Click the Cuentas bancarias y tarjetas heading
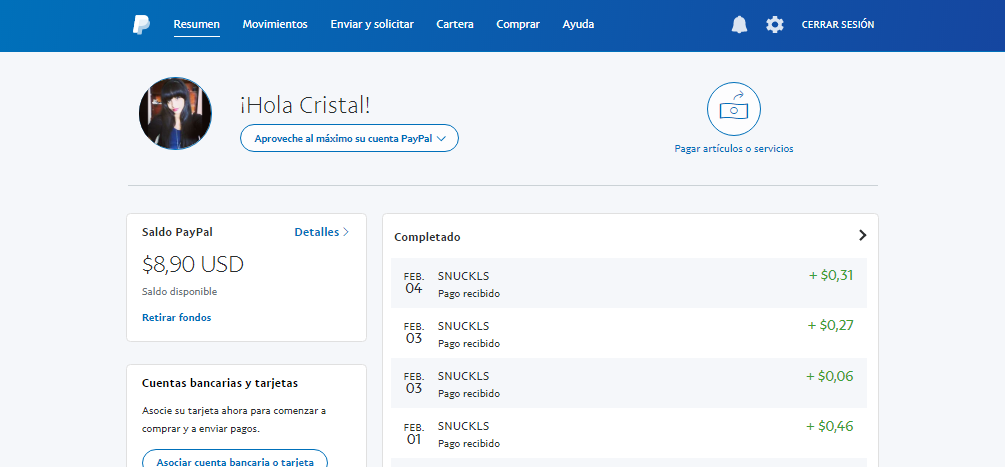 [x=220, y=383]
